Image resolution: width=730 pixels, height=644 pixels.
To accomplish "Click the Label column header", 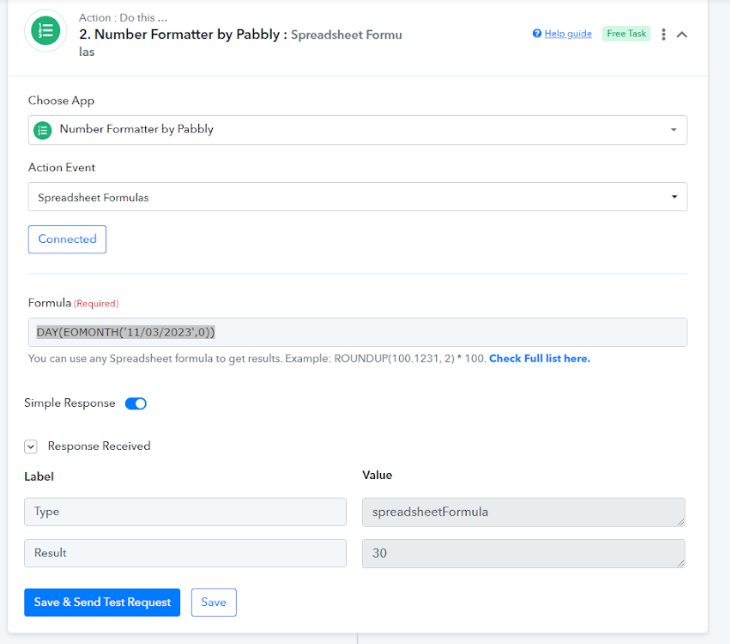I will tap(39, 477).
